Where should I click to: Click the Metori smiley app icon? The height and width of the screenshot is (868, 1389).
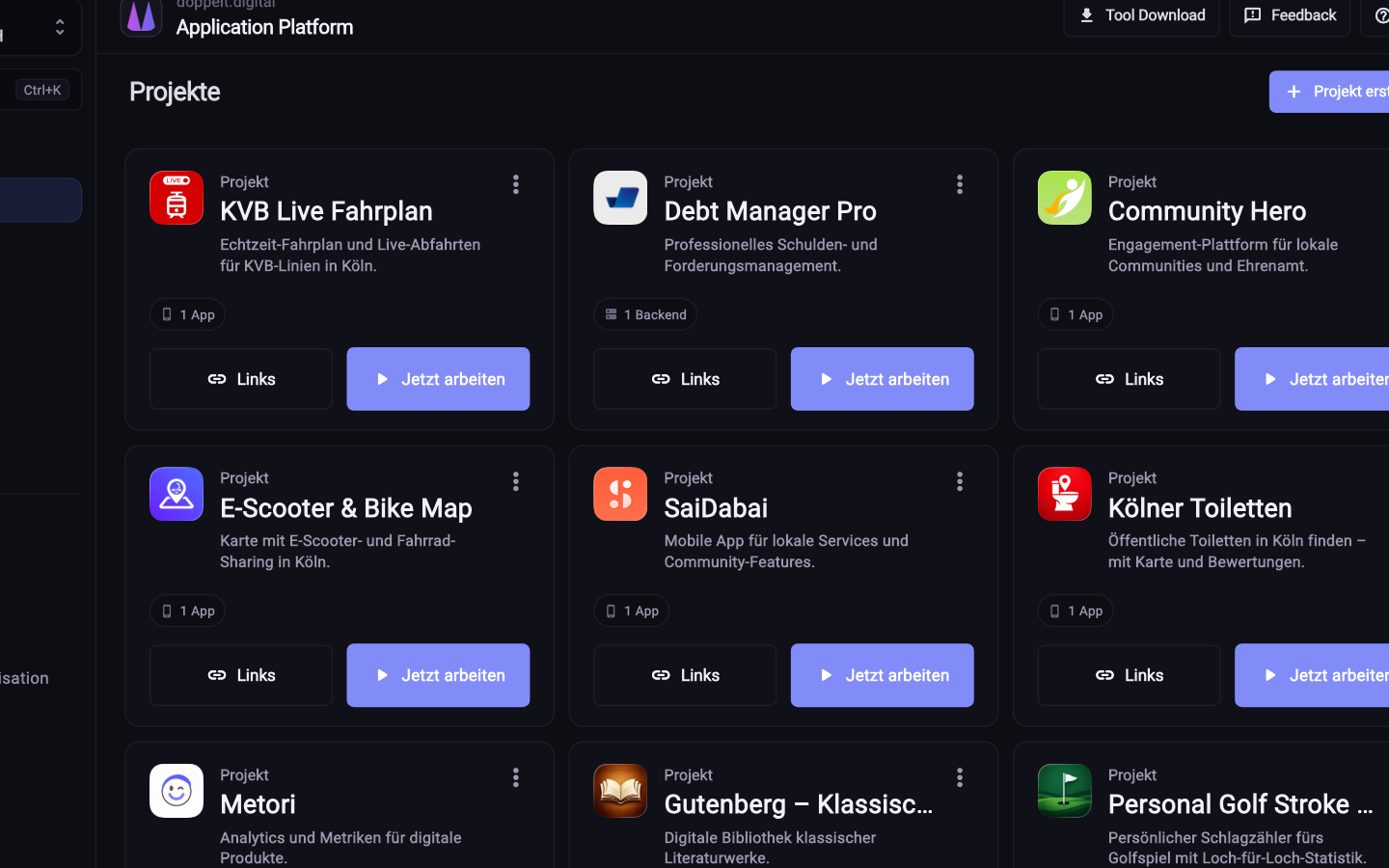(177, 791)
